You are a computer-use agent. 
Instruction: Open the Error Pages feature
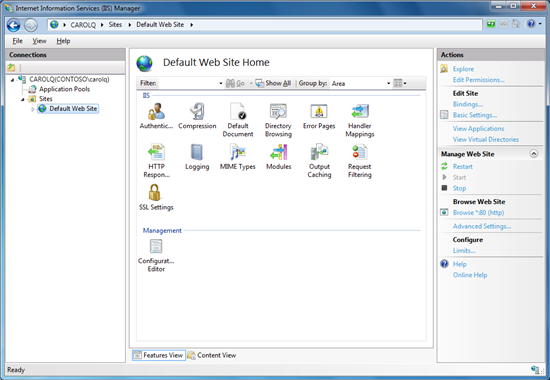[319, 116]
